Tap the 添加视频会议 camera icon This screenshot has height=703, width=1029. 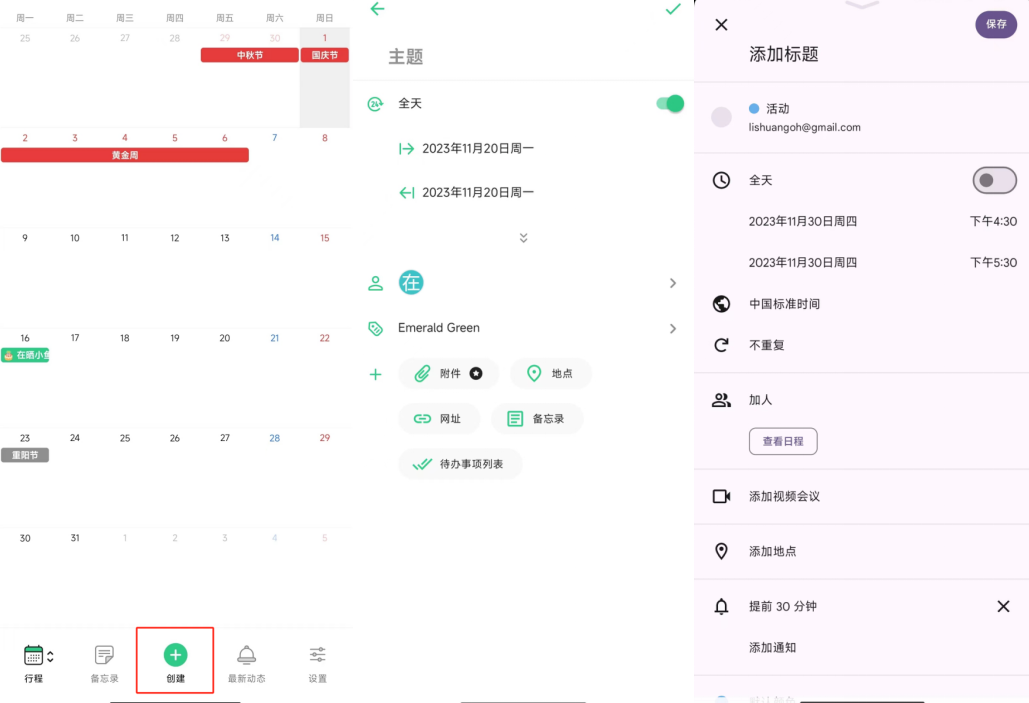point(721,496)
